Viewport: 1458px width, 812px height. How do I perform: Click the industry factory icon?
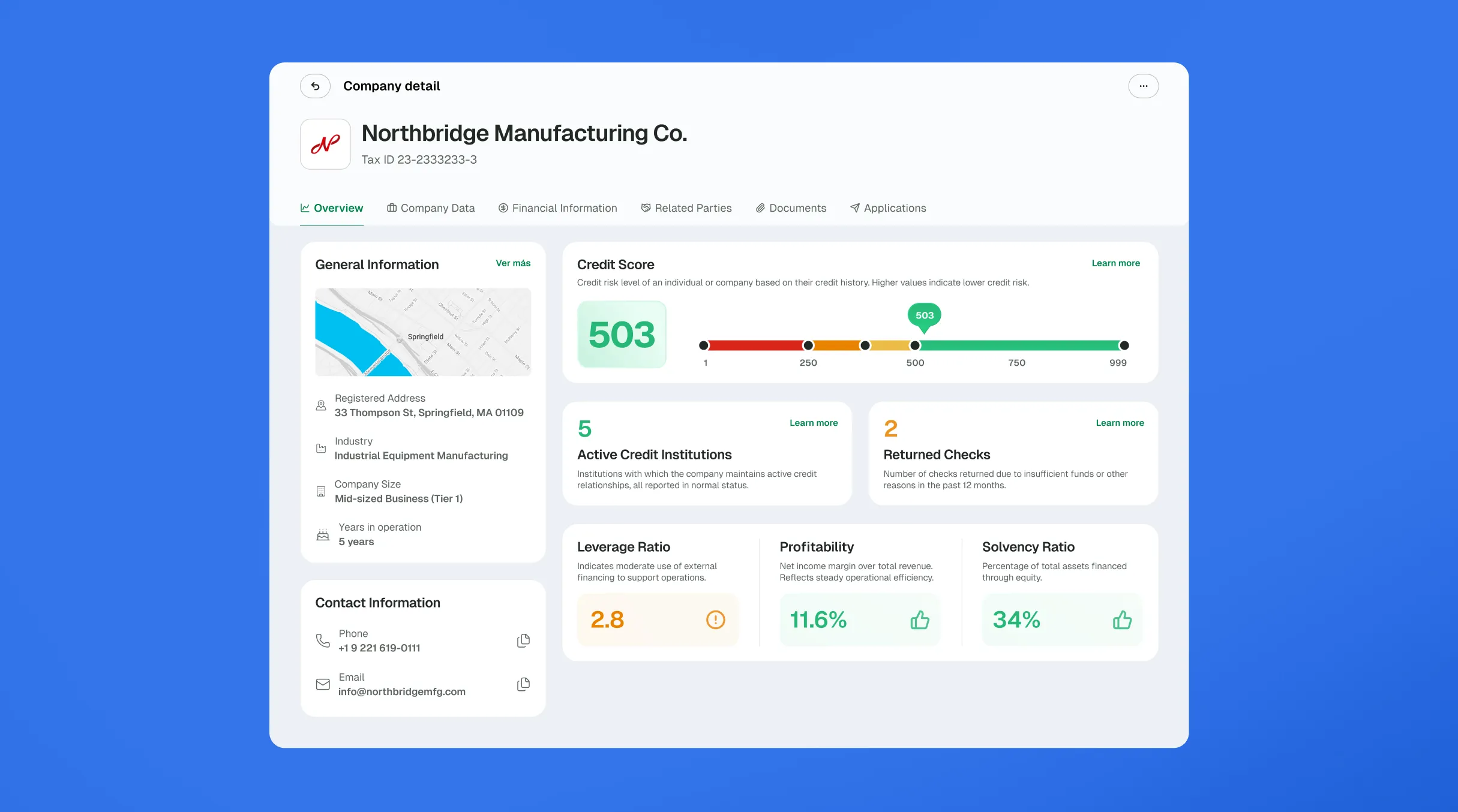[x=321, y=449]
